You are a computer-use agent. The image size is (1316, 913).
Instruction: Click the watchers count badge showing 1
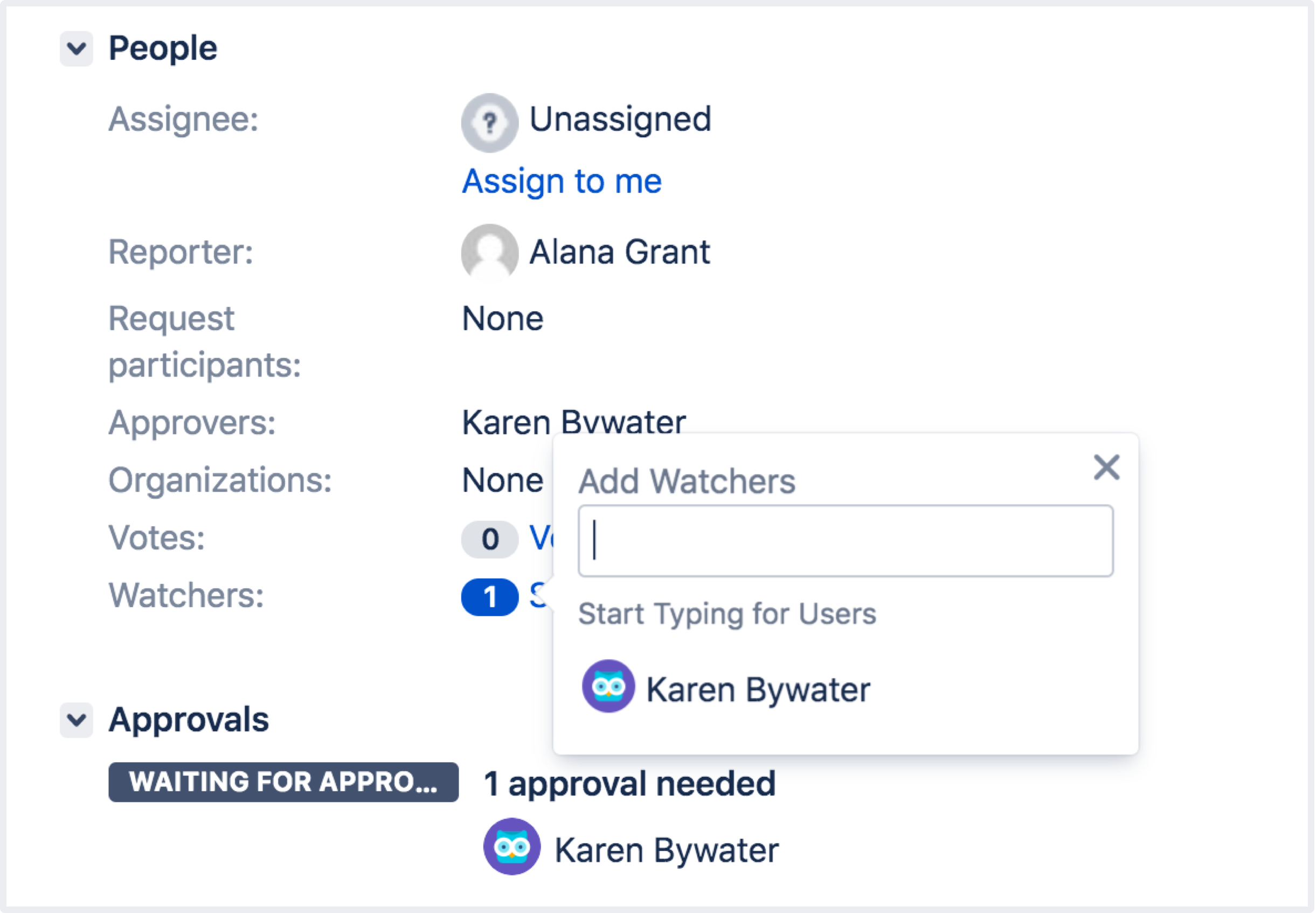tap(489, 597)
